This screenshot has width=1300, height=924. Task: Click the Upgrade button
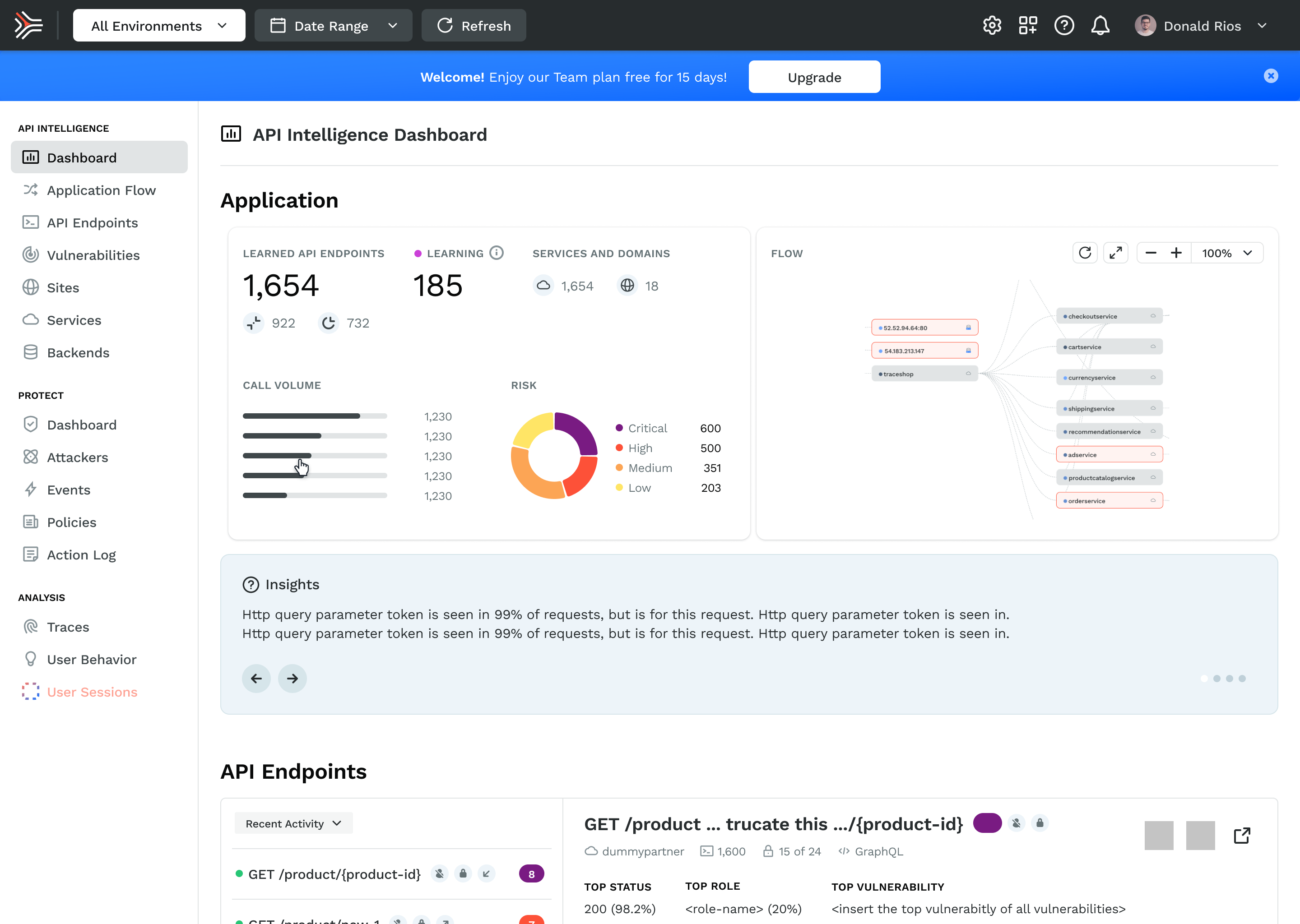(814, 77)
